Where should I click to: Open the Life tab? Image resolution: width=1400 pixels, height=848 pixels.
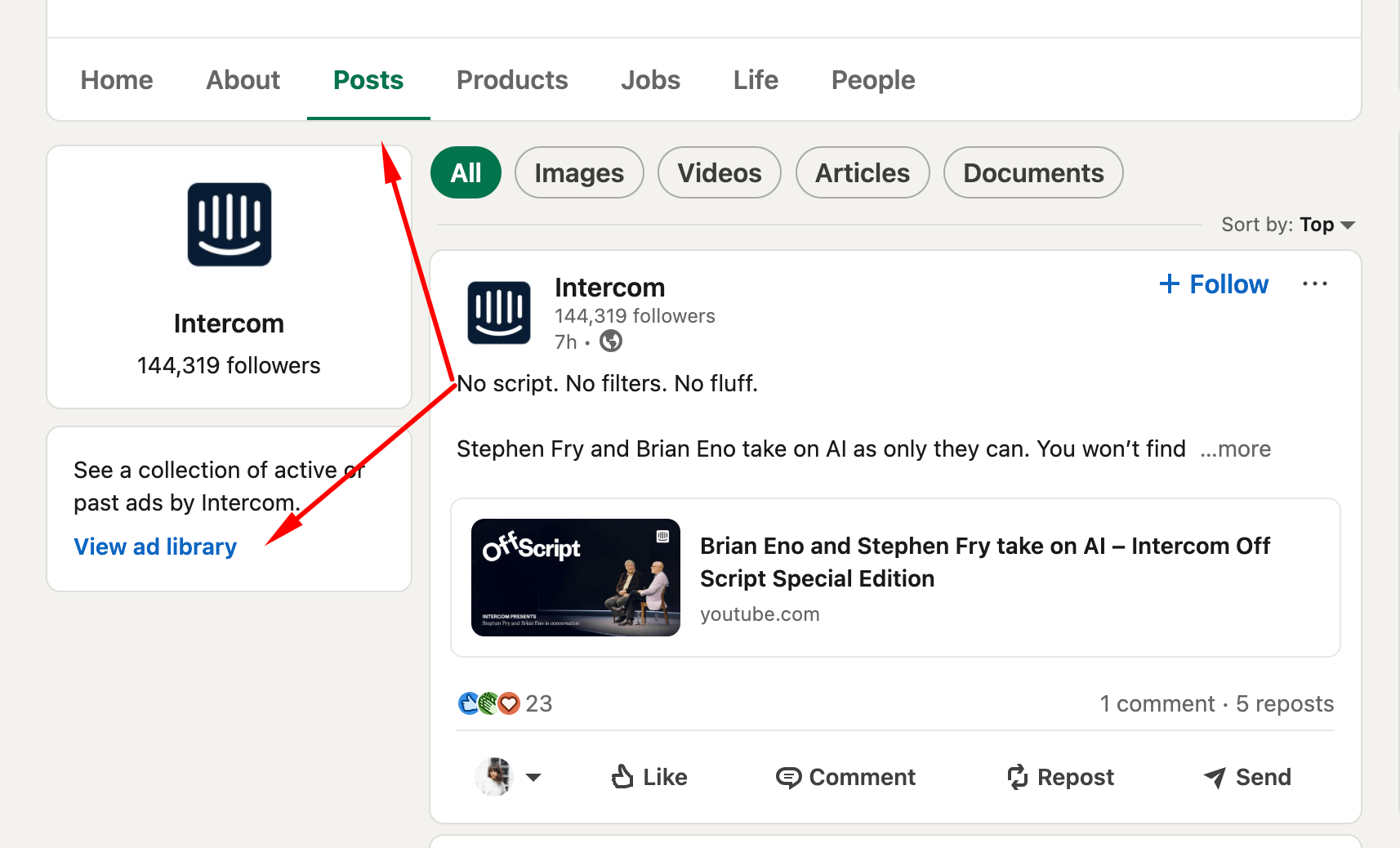coord(756,80)
